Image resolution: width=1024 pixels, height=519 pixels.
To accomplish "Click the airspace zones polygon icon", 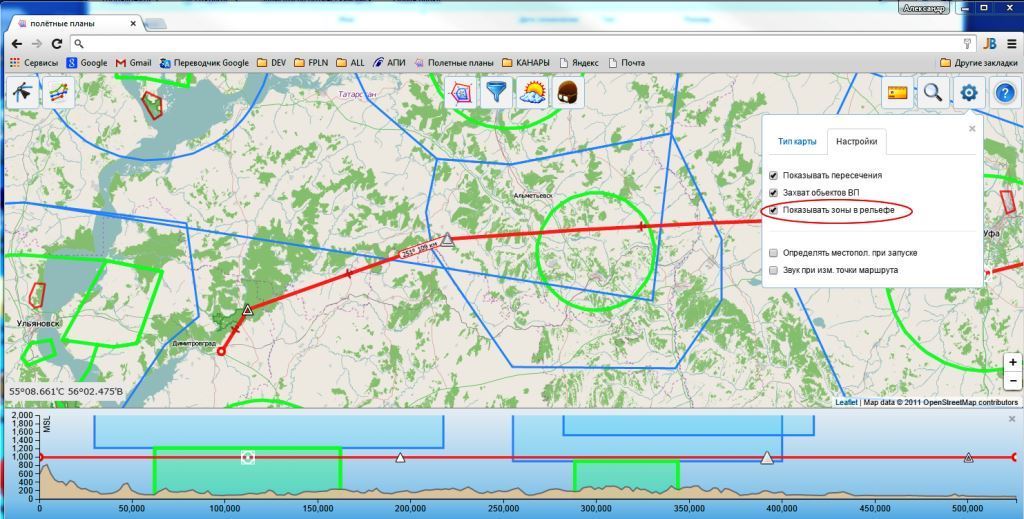I will pyautogui.click(x=460, y=93).
